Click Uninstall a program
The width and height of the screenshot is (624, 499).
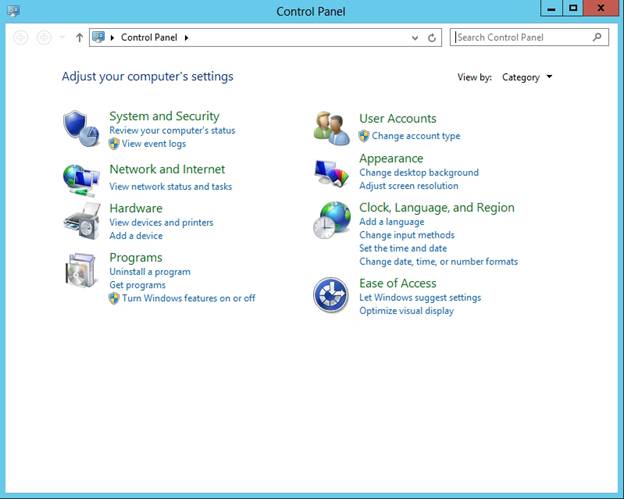[x=150, y=272]
